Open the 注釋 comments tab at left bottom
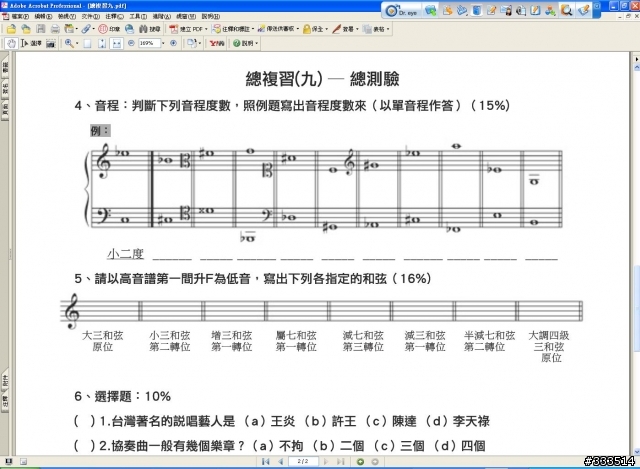Viewport: 640px width, 469px height. (x=5, y=402)
